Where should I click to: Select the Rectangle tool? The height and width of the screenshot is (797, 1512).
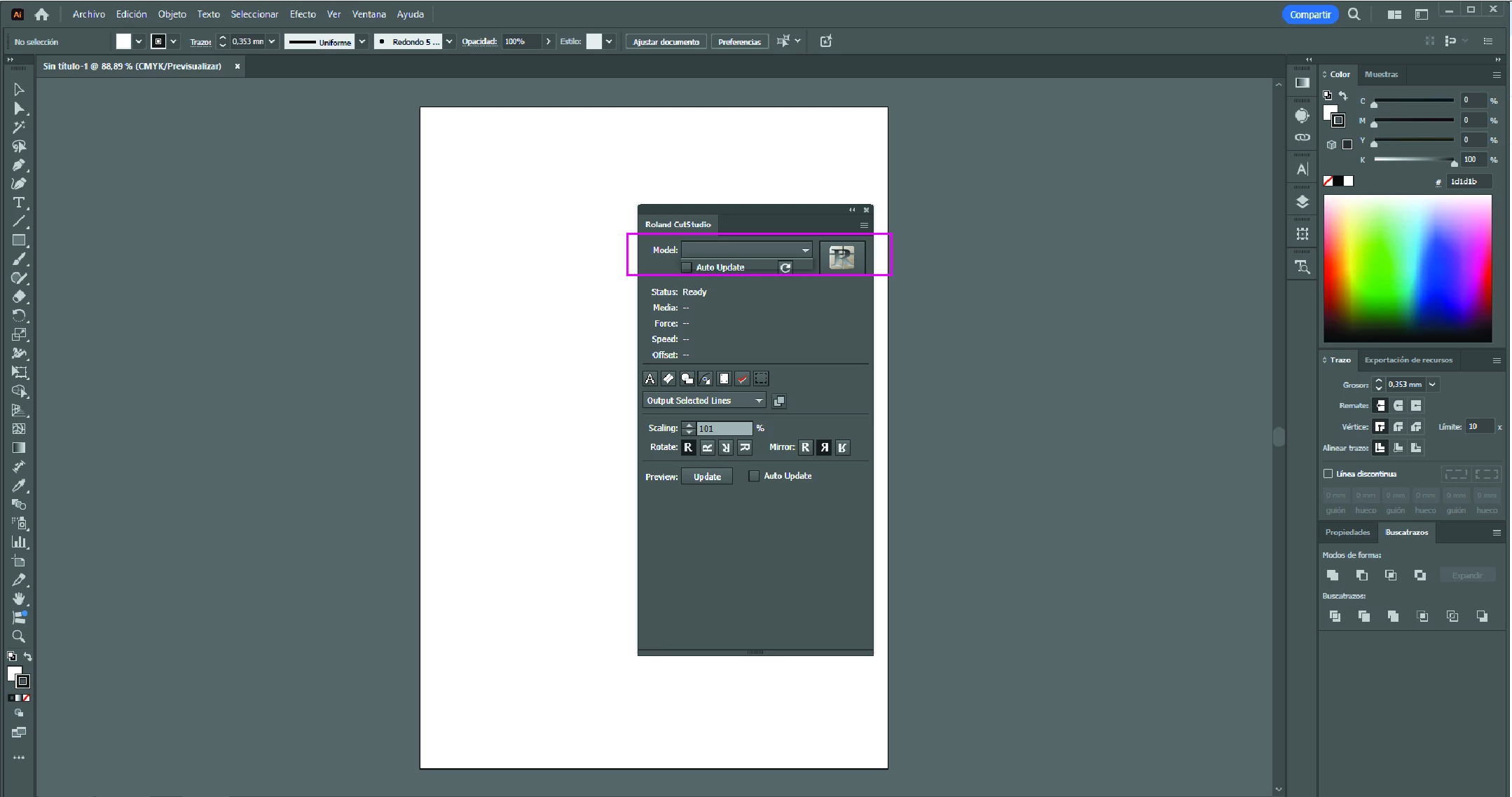pyautogui.click(x=19, y=240)
